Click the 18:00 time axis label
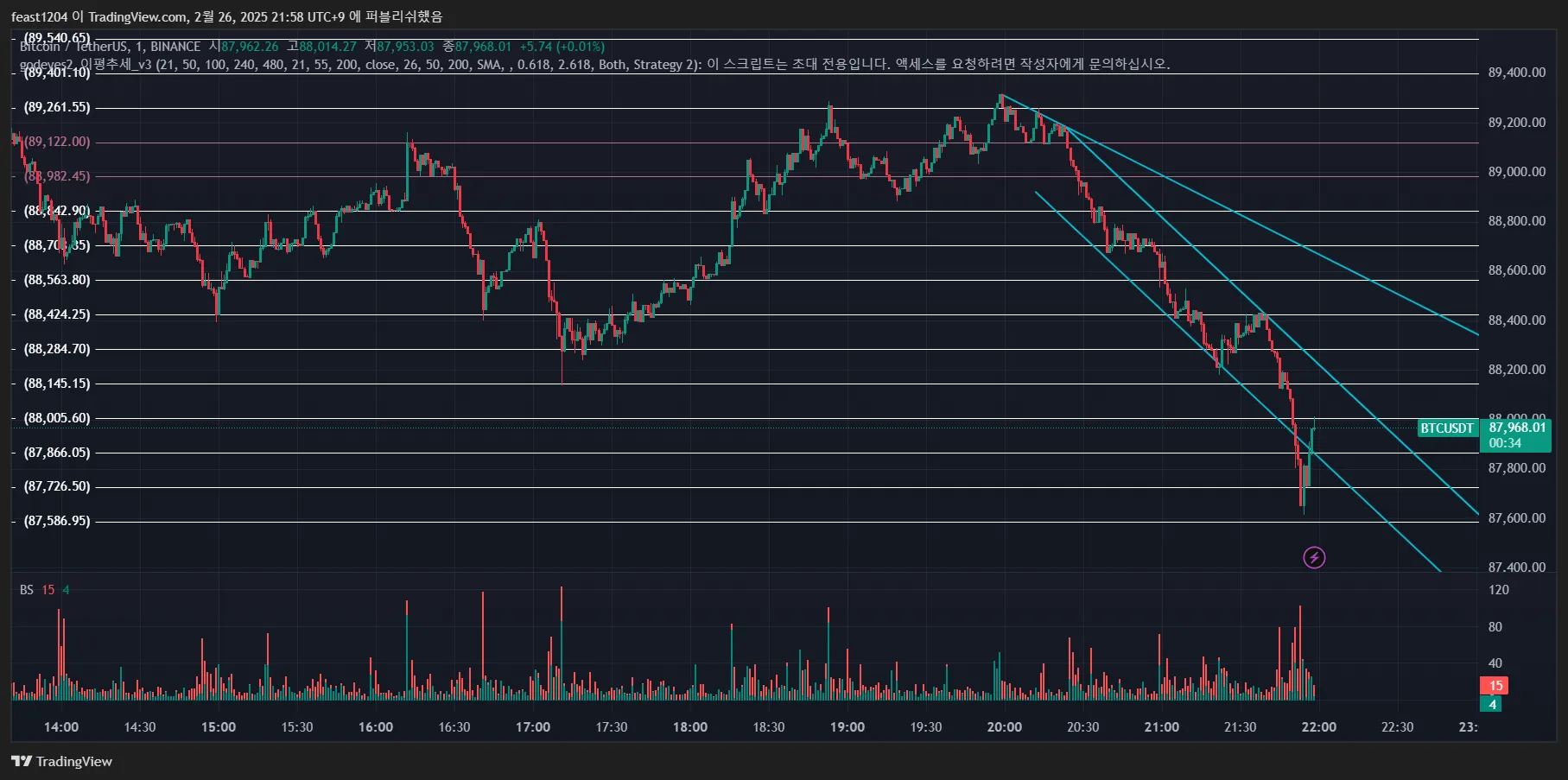This screenshot has height=780, width=1568. (x=690, y=727)
